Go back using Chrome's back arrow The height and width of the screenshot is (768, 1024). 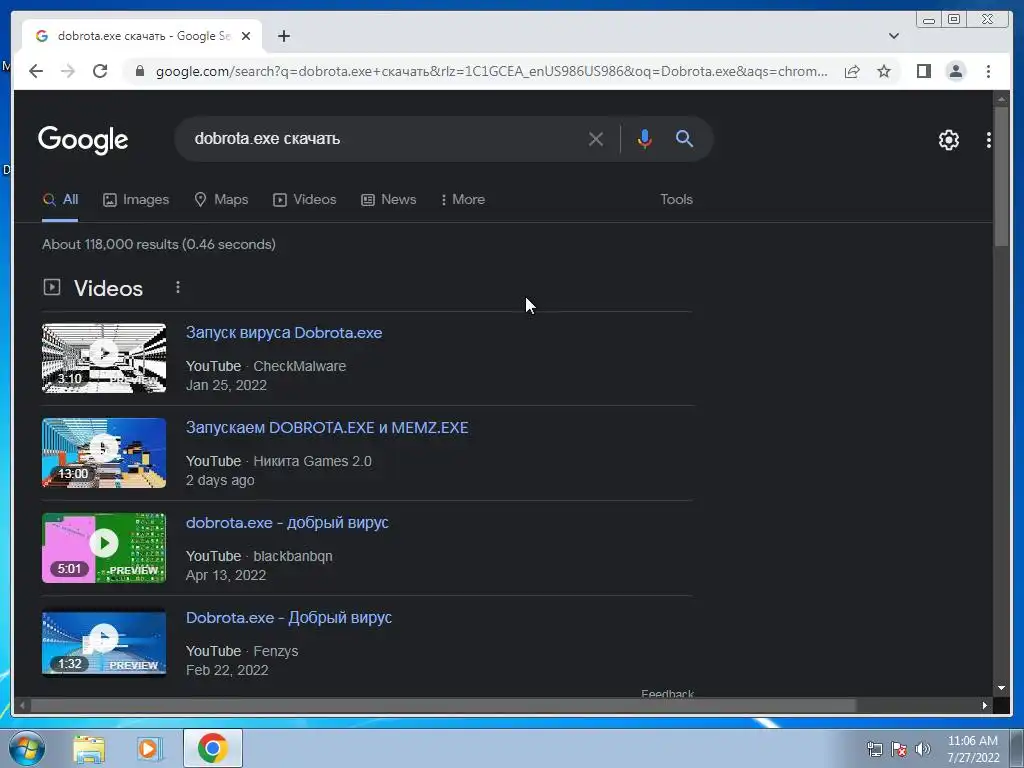[36, 71]
